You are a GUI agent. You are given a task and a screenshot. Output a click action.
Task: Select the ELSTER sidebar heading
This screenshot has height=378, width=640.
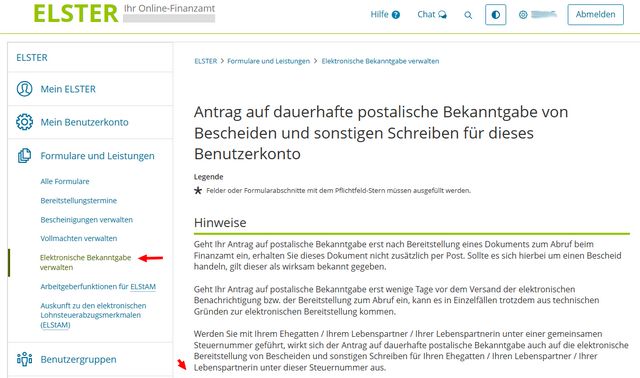[x=32, y=58]
